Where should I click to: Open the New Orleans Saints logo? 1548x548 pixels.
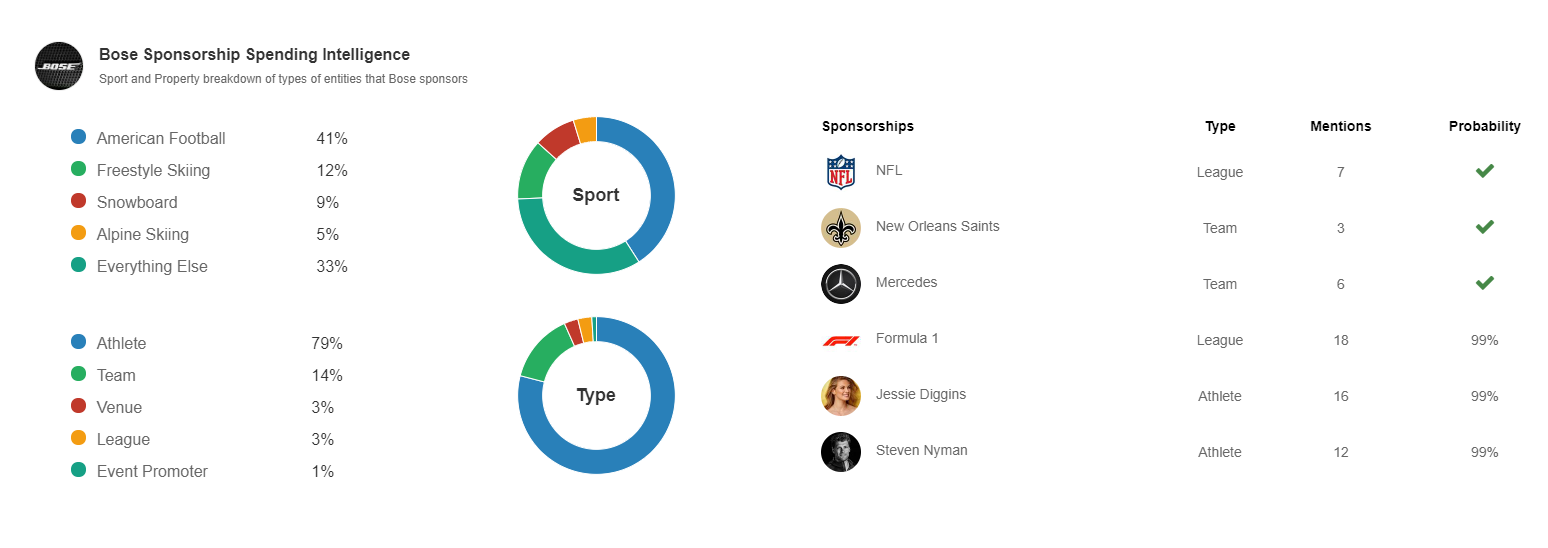tap(841, 228)
